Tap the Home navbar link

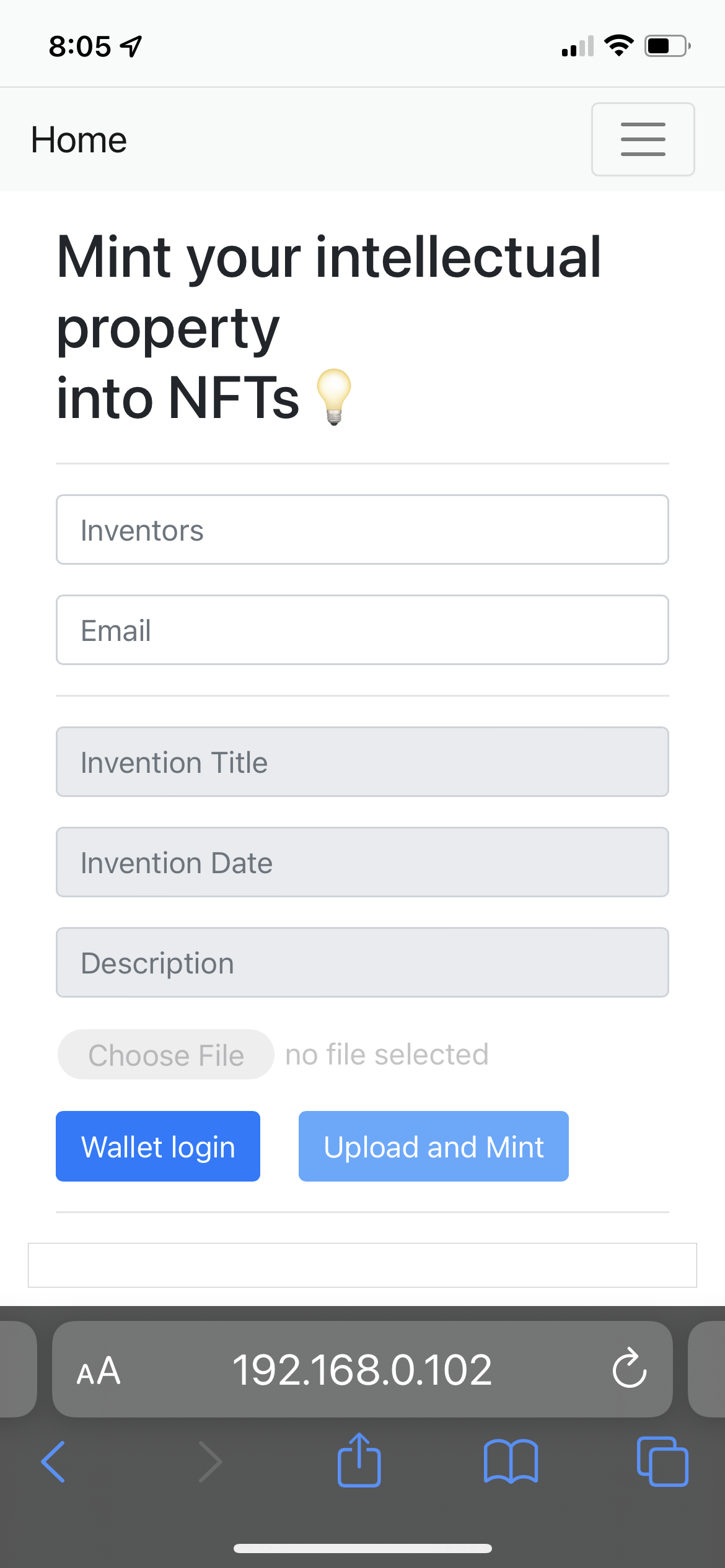point(79,140)
